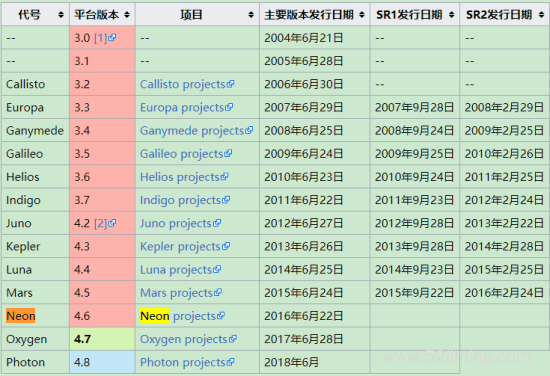Click 主要版本发行日期 header text
Viewport: 550px width, 376px height.
309,15
